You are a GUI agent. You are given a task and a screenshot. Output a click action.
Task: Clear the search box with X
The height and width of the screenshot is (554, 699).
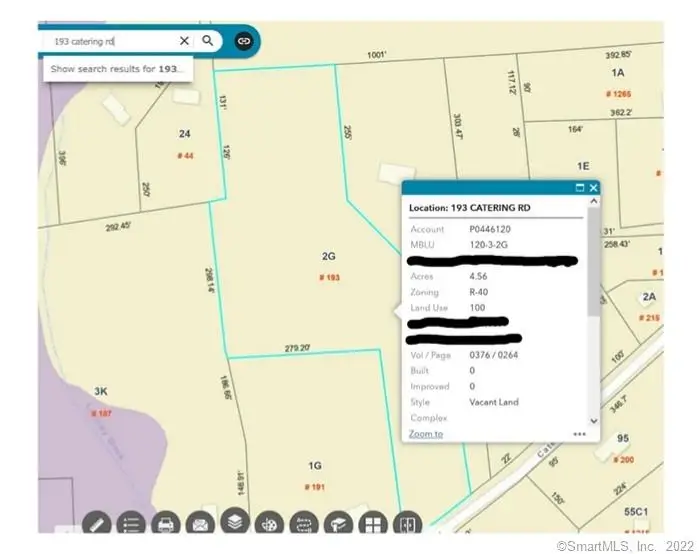tap(184, 41)
